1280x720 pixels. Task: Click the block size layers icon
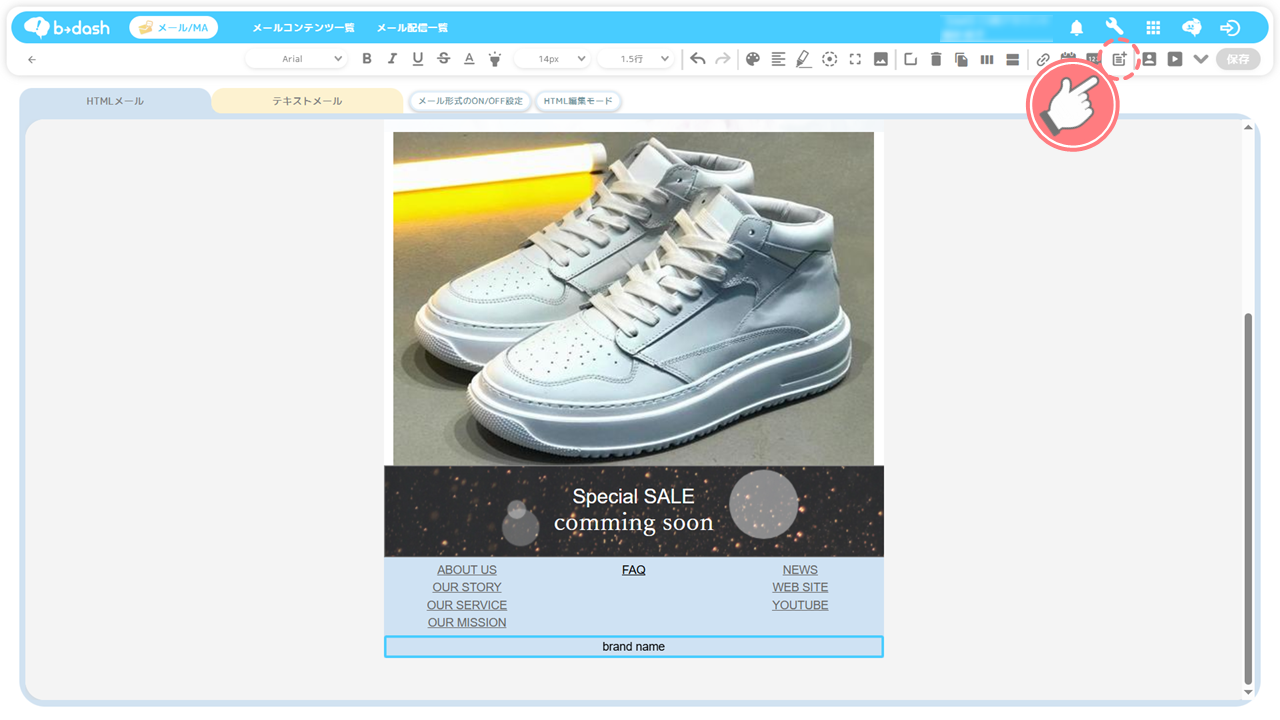[910, 59]
